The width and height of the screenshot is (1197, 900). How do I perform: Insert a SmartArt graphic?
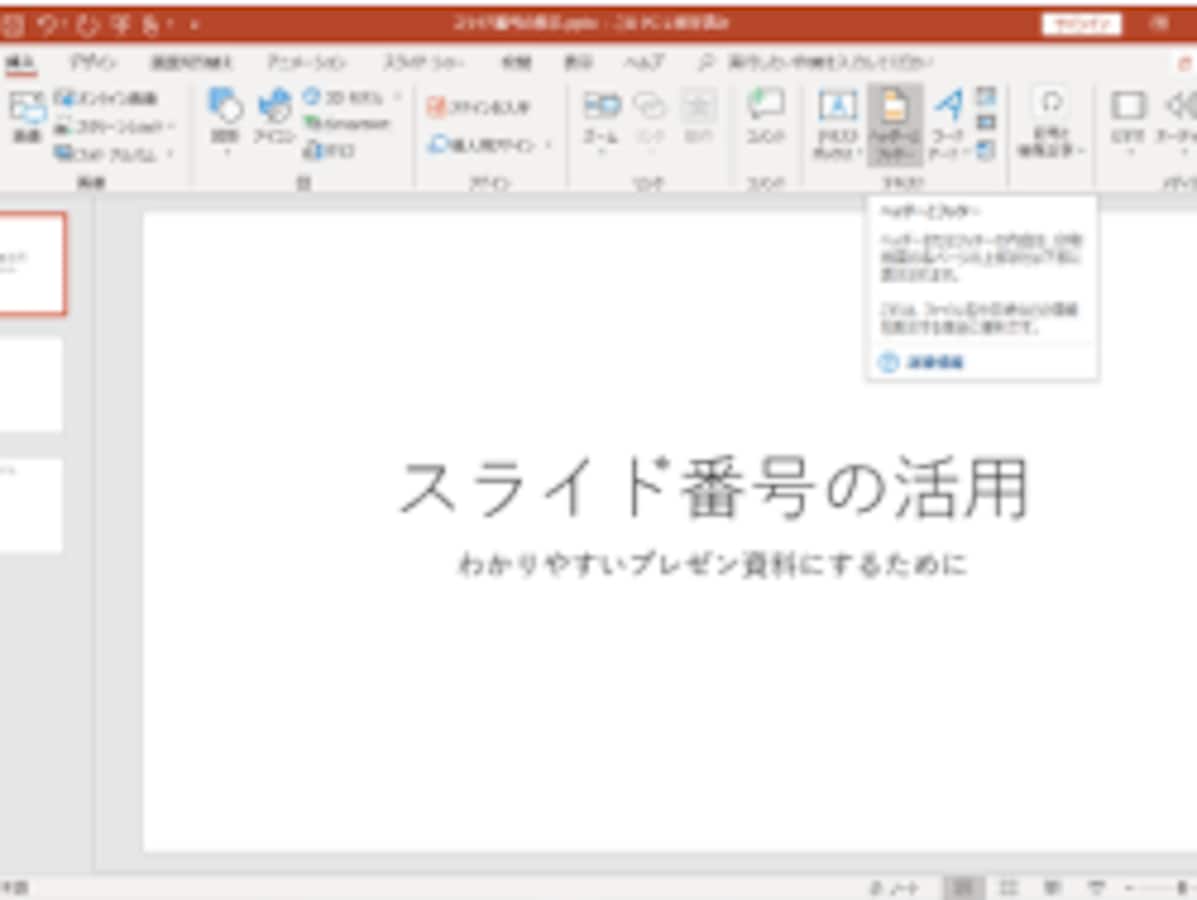pyautogui.click(x=347, y=123)
